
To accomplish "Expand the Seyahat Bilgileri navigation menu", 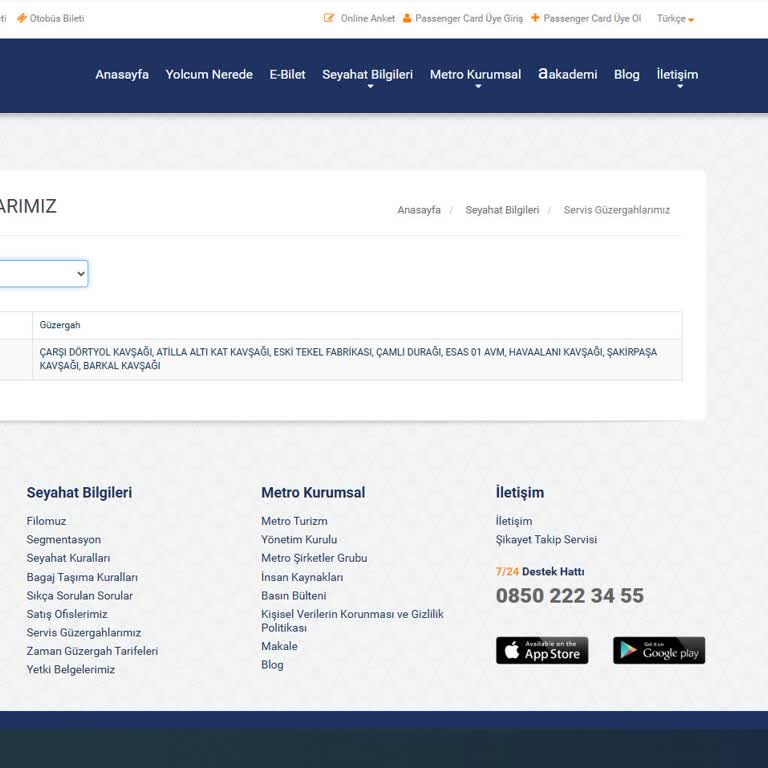I will click(x=367, y=76).
